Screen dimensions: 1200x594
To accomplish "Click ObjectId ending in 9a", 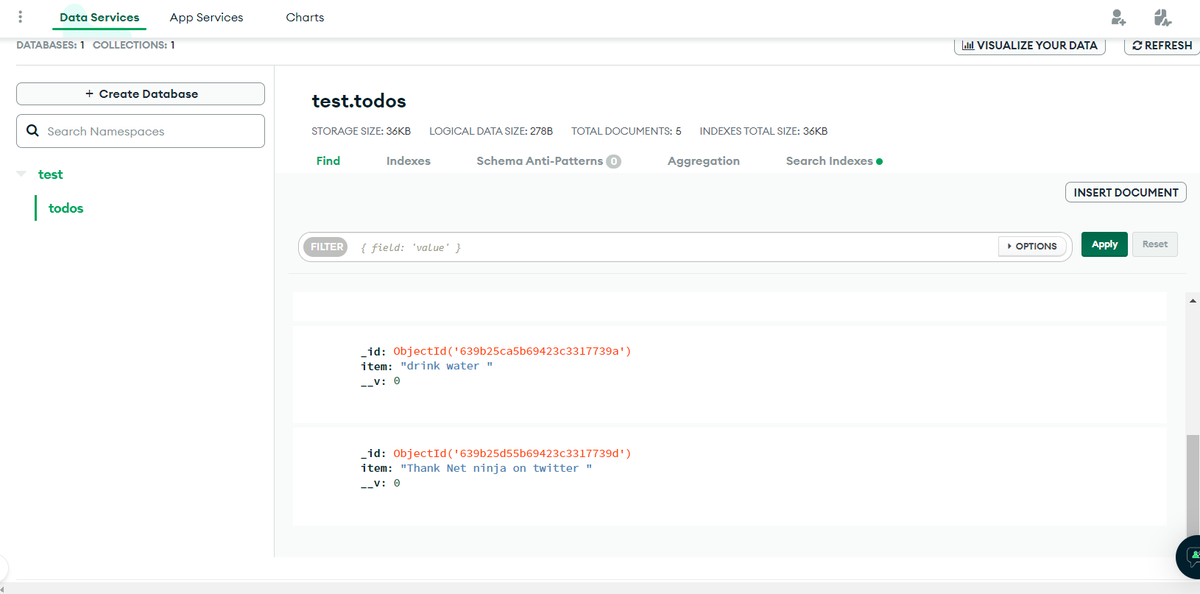I will click(x=513, y=352).
